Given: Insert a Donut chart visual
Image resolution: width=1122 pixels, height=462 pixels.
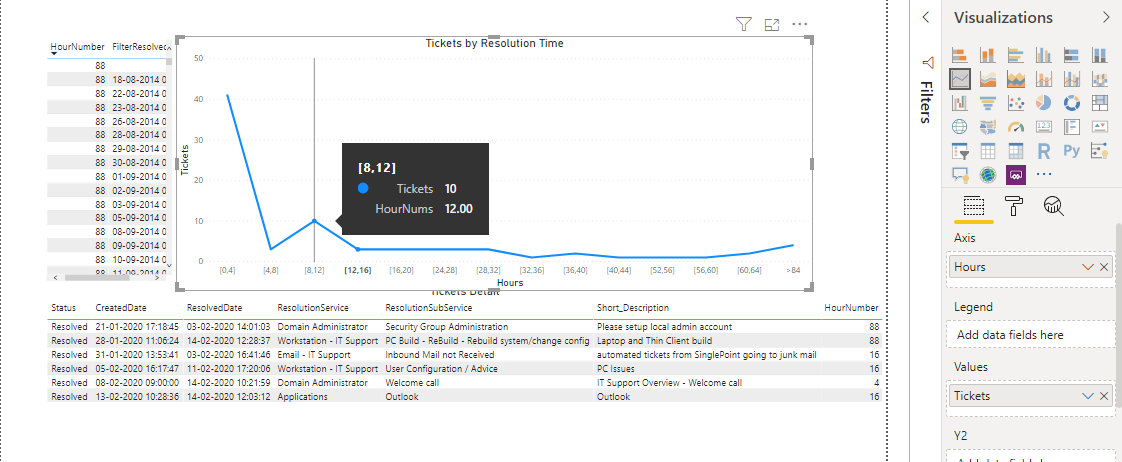Looking at the screenshot, I should [1071, 103].
